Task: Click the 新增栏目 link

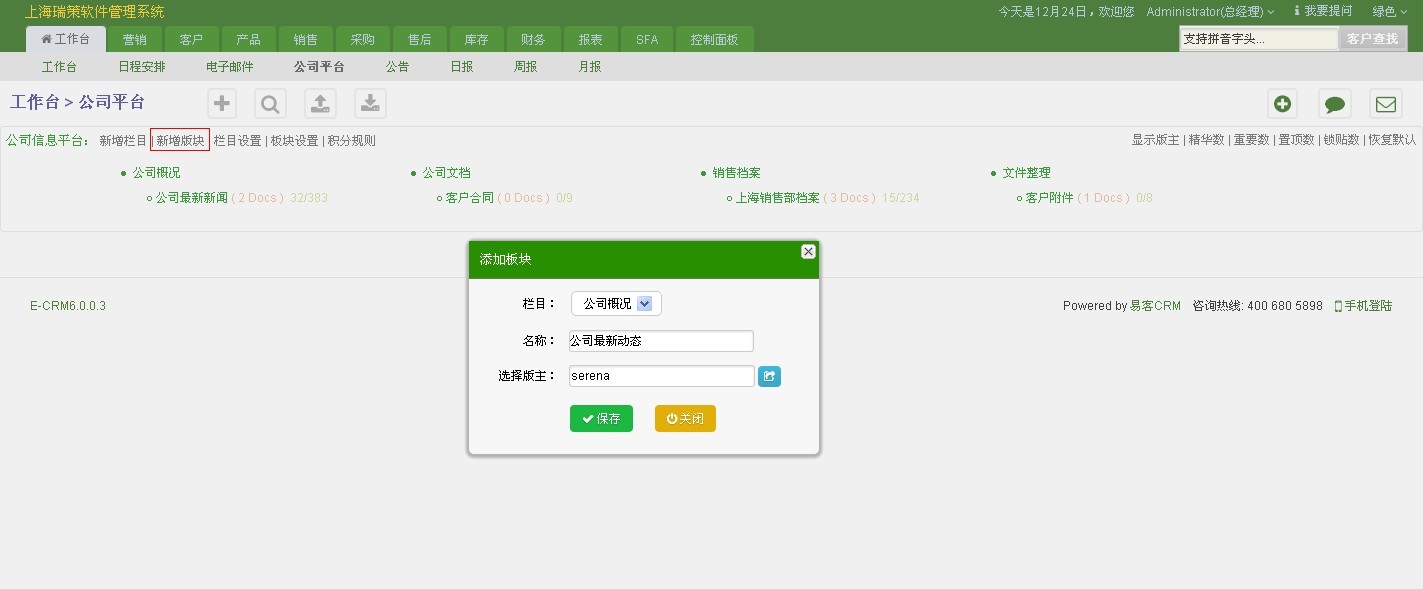Action: click(x=123, y=141)
